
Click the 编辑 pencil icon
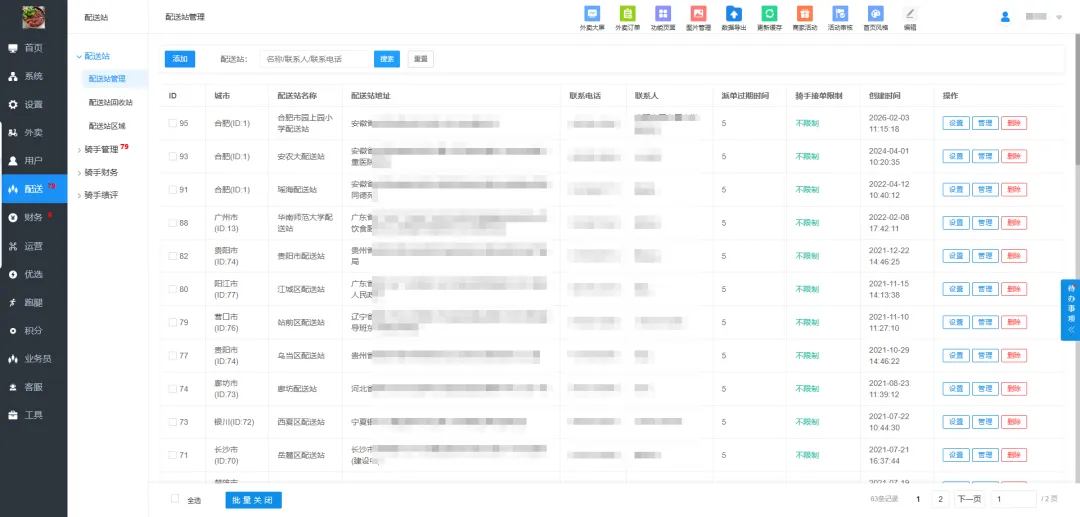[909, 14]
